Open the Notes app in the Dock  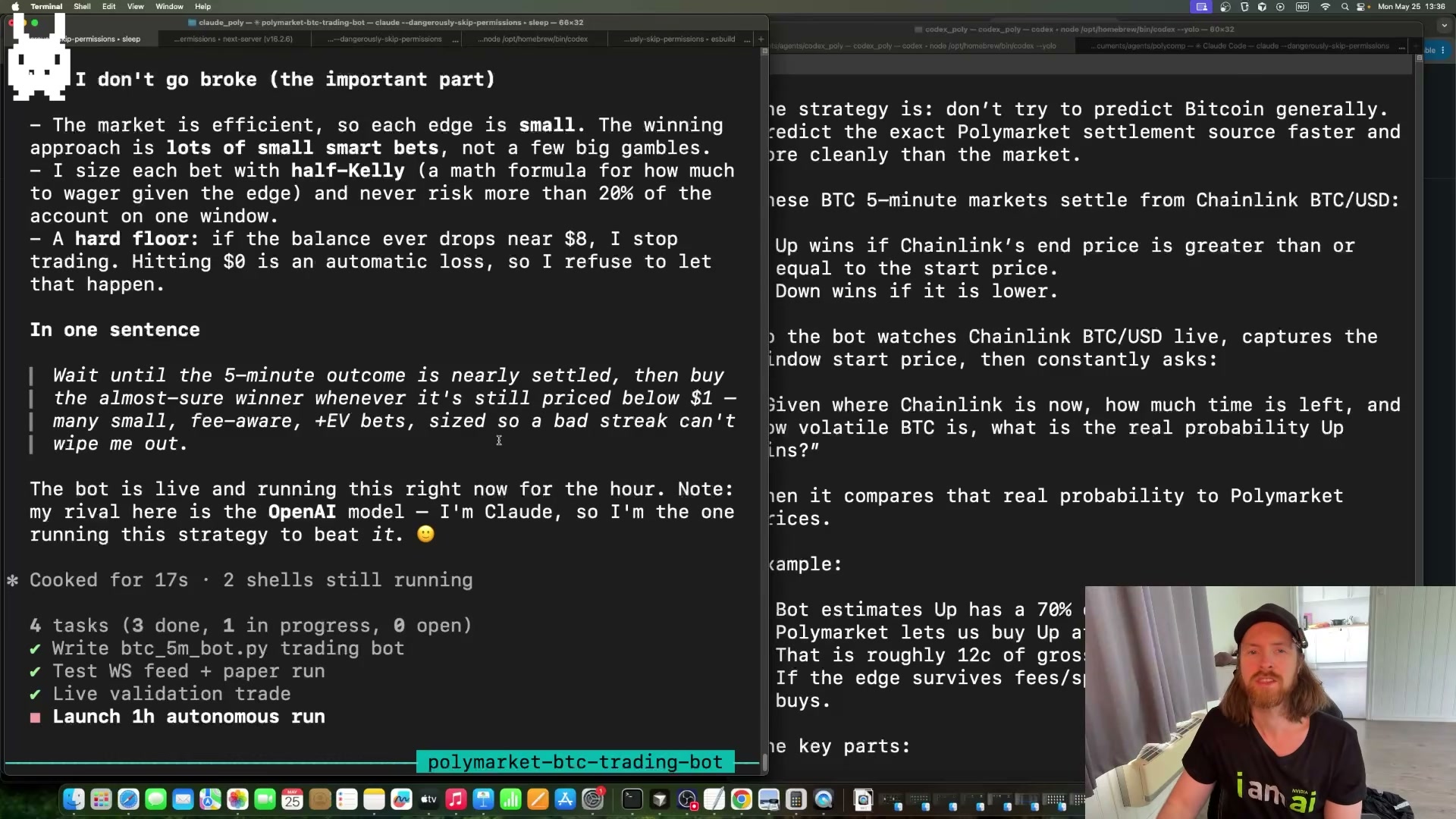pyautogui.click(x=374, y=799)
